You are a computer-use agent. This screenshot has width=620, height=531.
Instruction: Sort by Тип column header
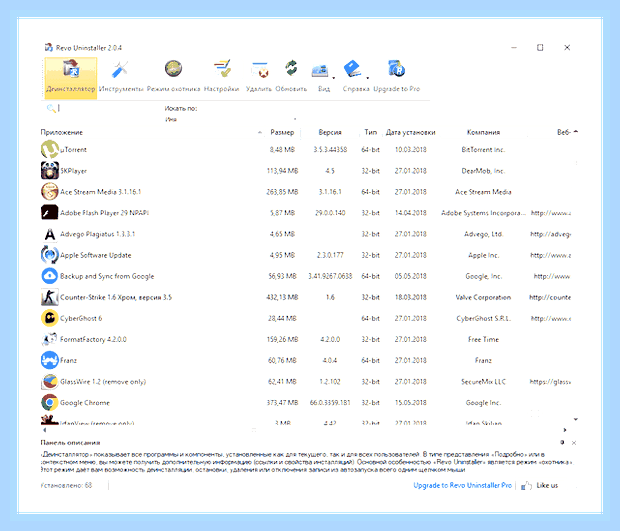pos(370,132)
